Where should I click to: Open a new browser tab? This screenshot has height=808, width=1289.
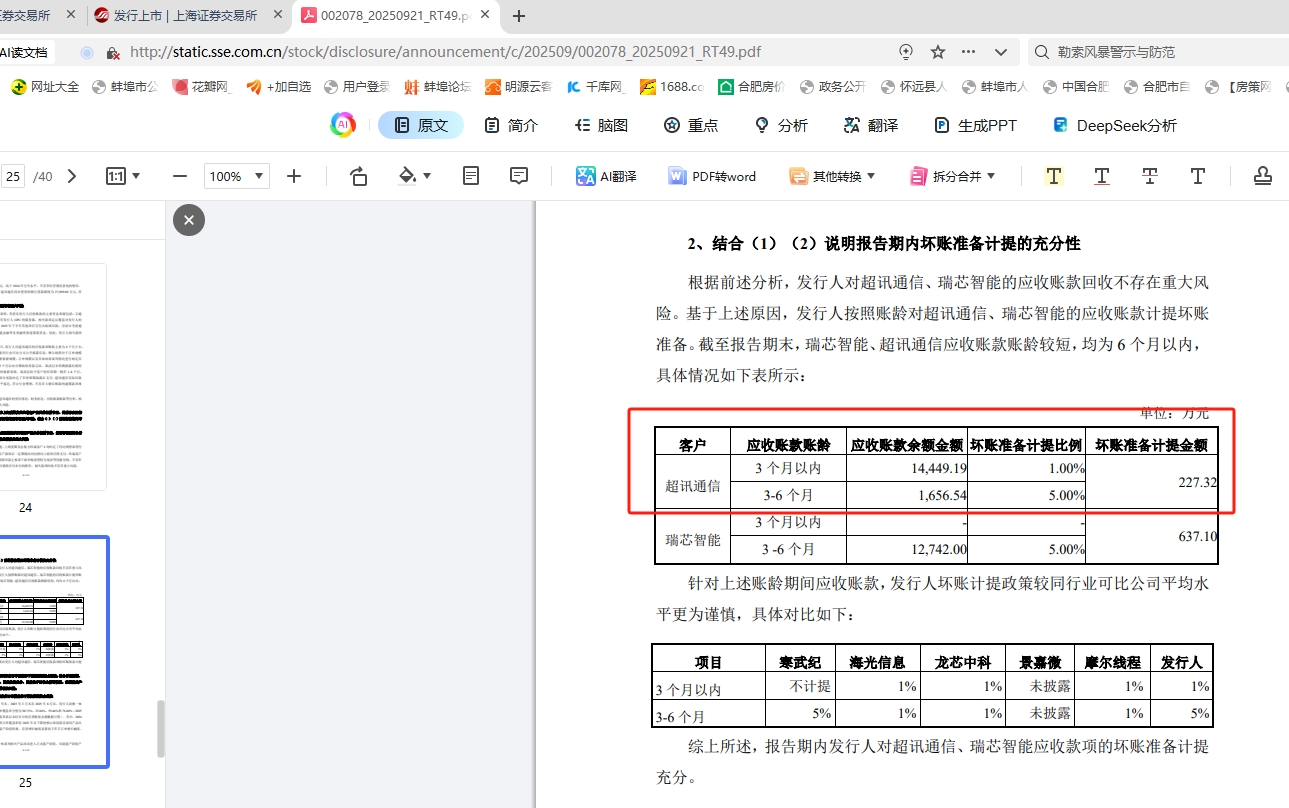[519, 16]
